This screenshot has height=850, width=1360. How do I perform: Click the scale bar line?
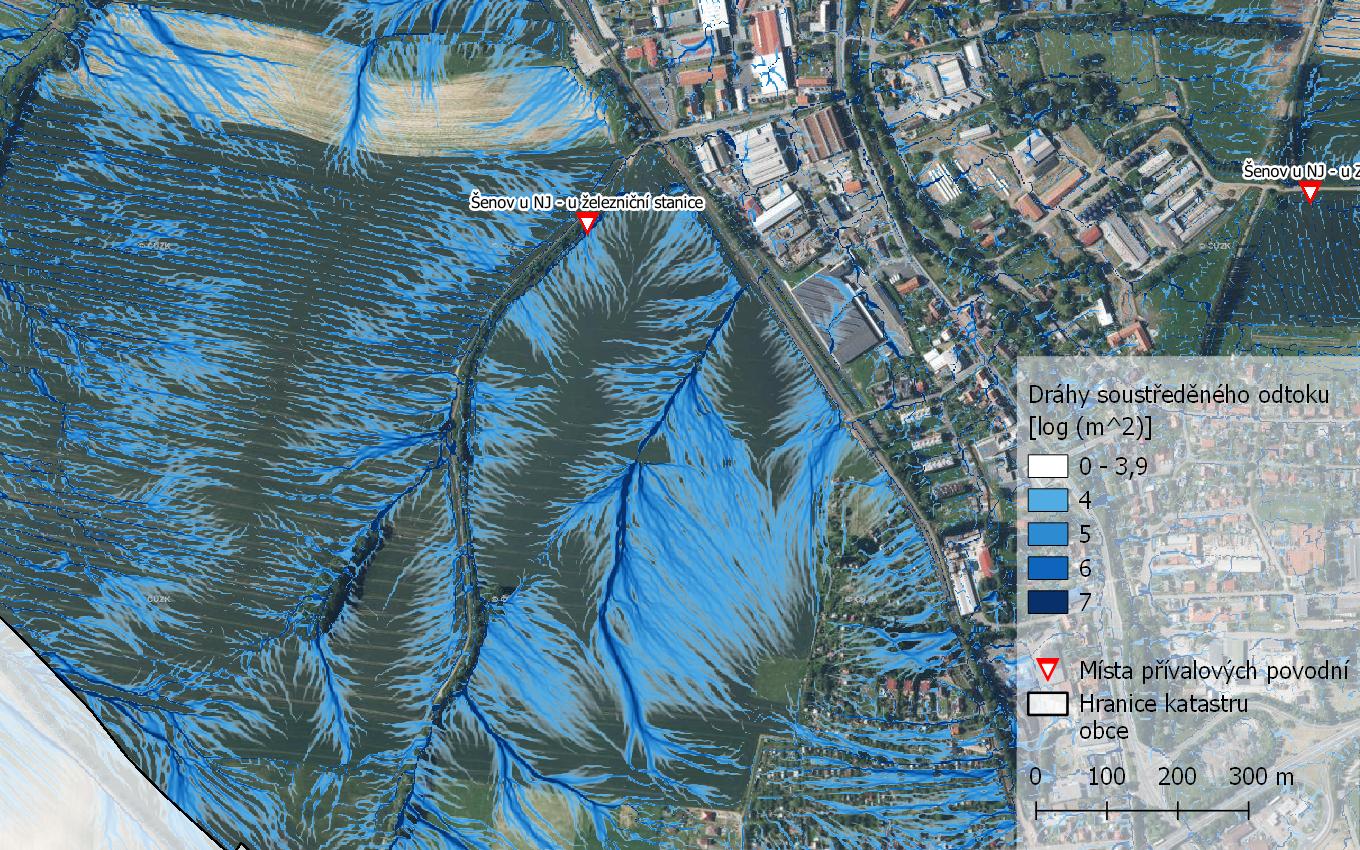click(1141, 809)
